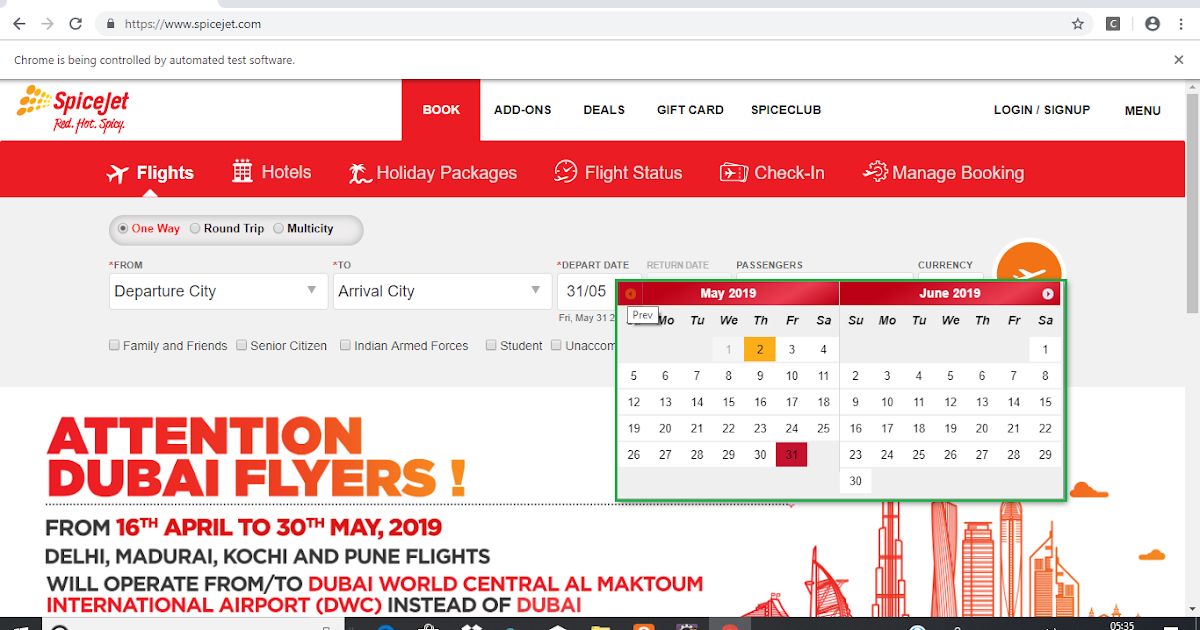The image size is (1200, 630).
Task: Open the Chrome three-dot menu
Action: pyautogui.click(x=1181, y=23)
